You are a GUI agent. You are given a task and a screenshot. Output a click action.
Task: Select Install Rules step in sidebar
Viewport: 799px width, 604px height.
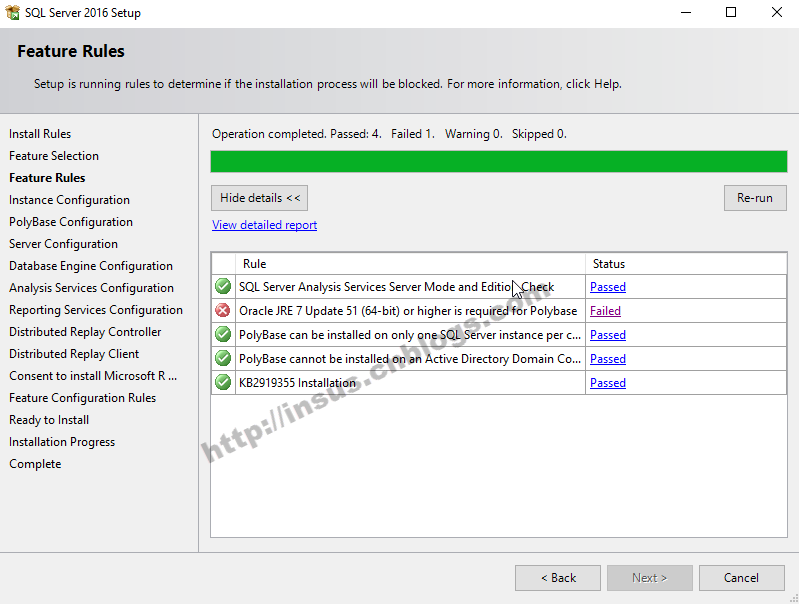pyautogui.click(x=40, y=134)
